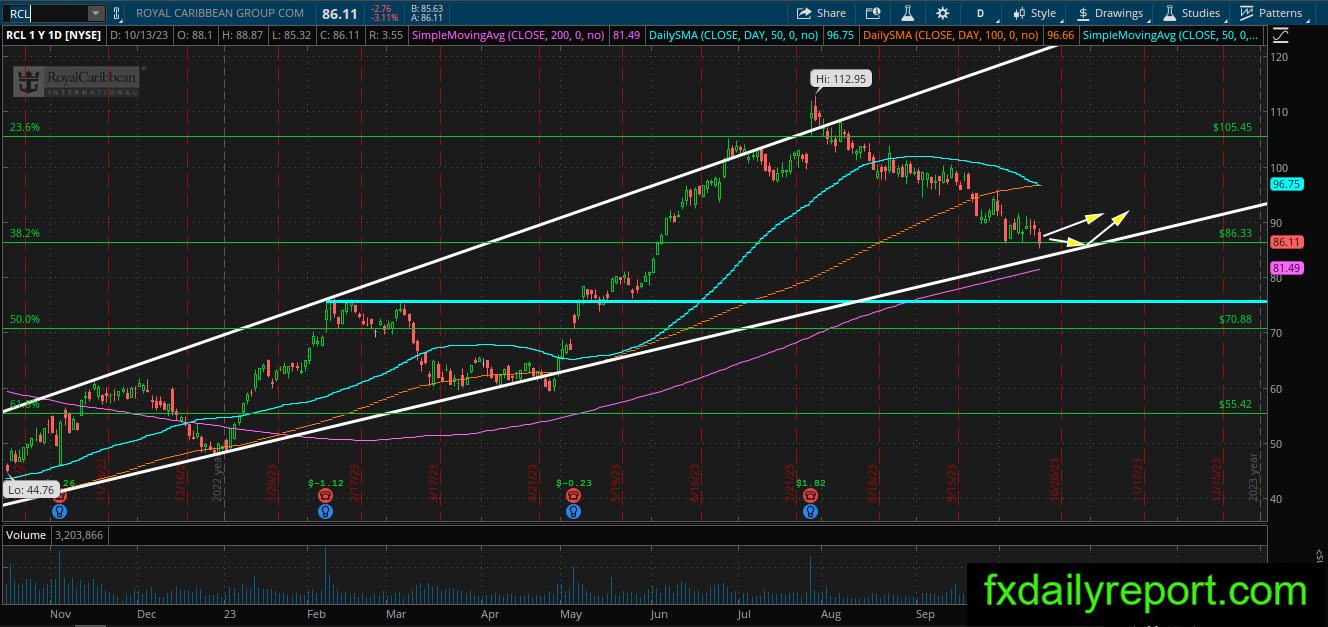Click the RCL 1 Y 1D [NYSE] label
Image resolution: width=1328 pixels, height=627 pixels.
pyautogui.click(x=53, y=35)
